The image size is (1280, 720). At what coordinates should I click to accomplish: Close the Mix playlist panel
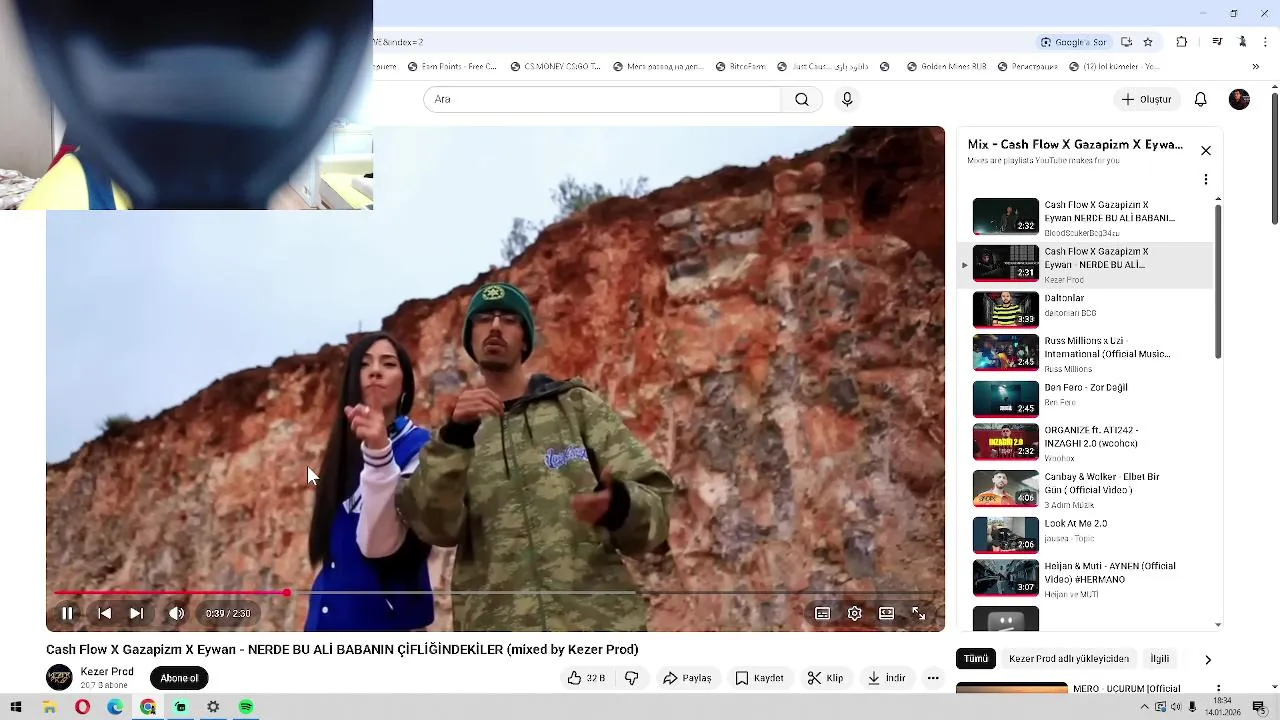1206,150
